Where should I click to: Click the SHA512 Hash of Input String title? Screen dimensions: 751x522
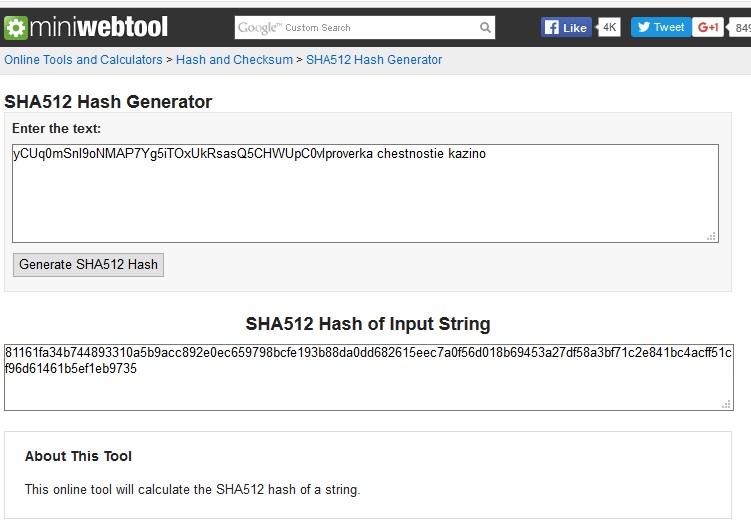(368, 324)
